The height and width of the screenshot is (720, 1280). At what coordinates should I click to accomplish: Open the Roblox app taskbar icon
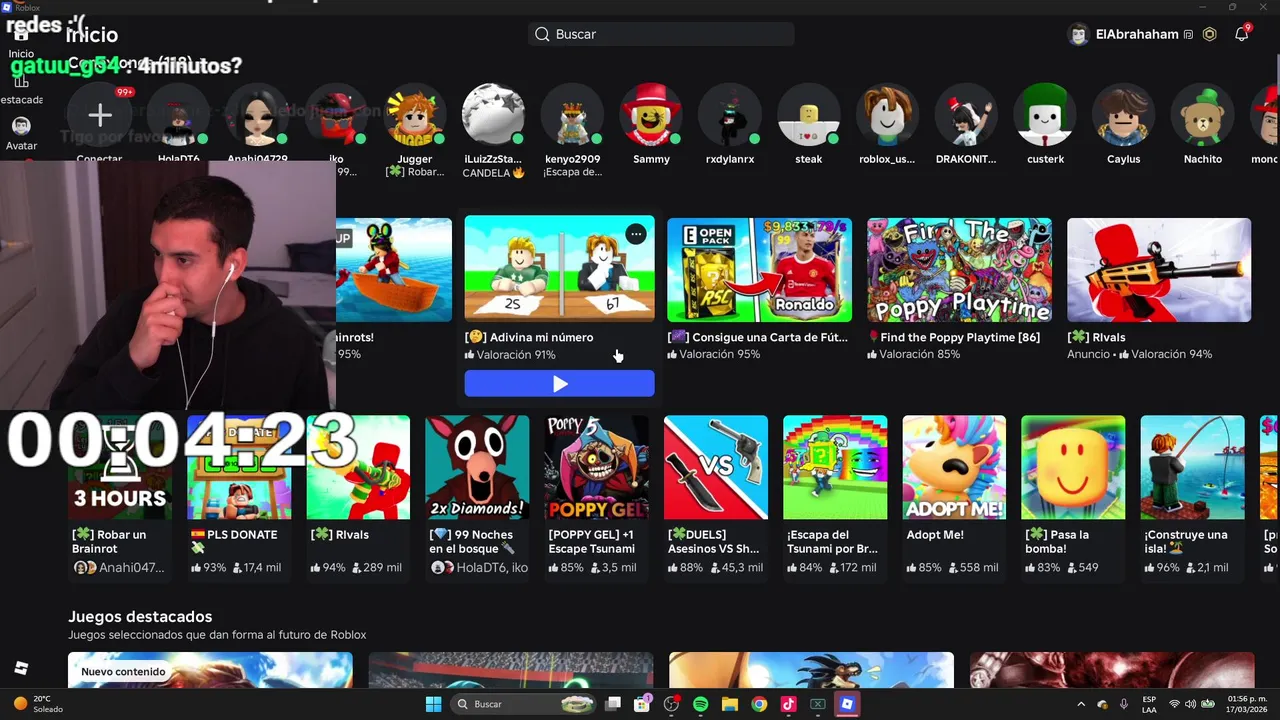pos(847,704)
